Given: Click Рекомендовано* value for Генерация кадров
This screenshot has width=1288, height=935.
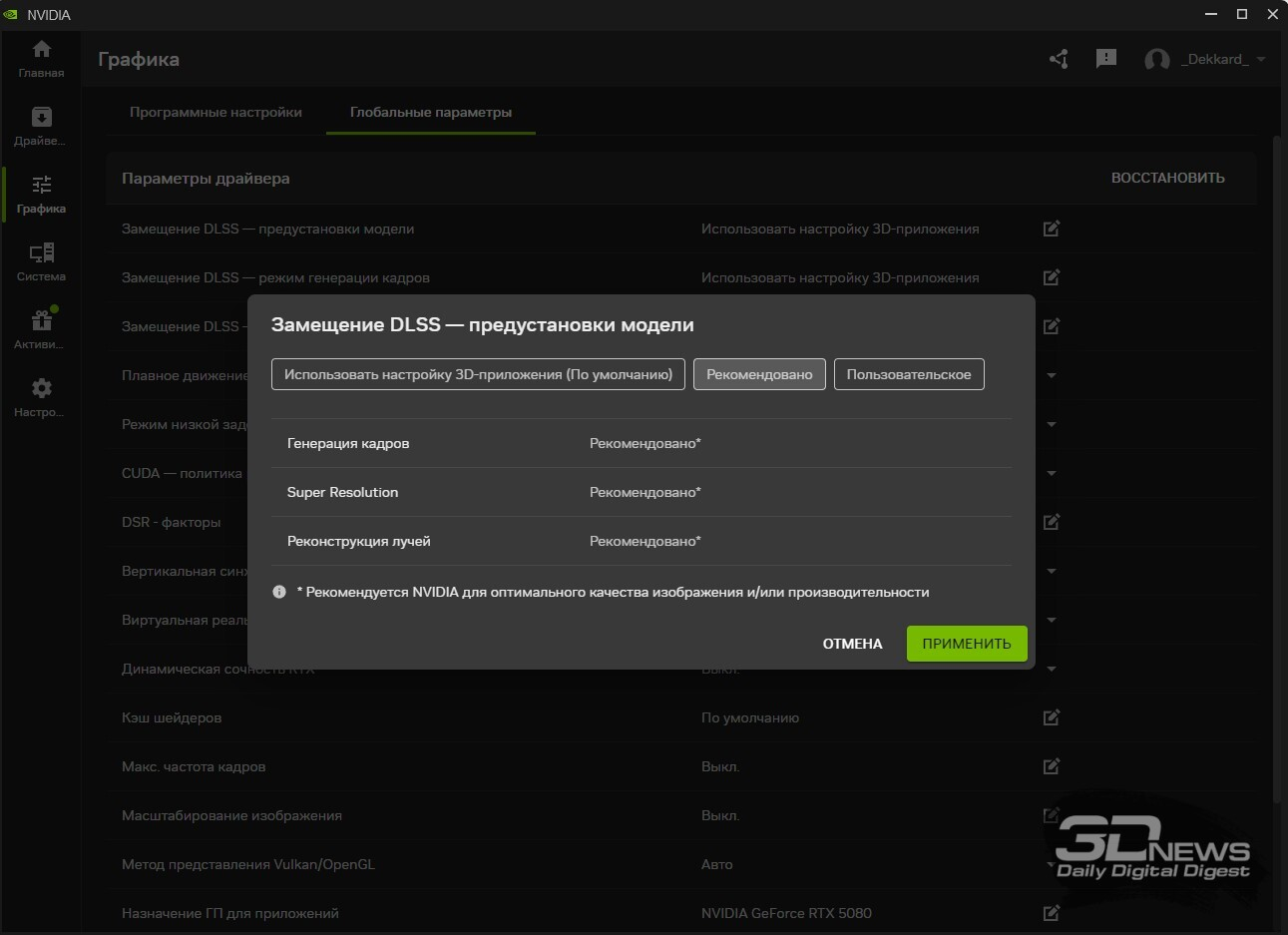Looking at the screenshot, I should 645,443.
